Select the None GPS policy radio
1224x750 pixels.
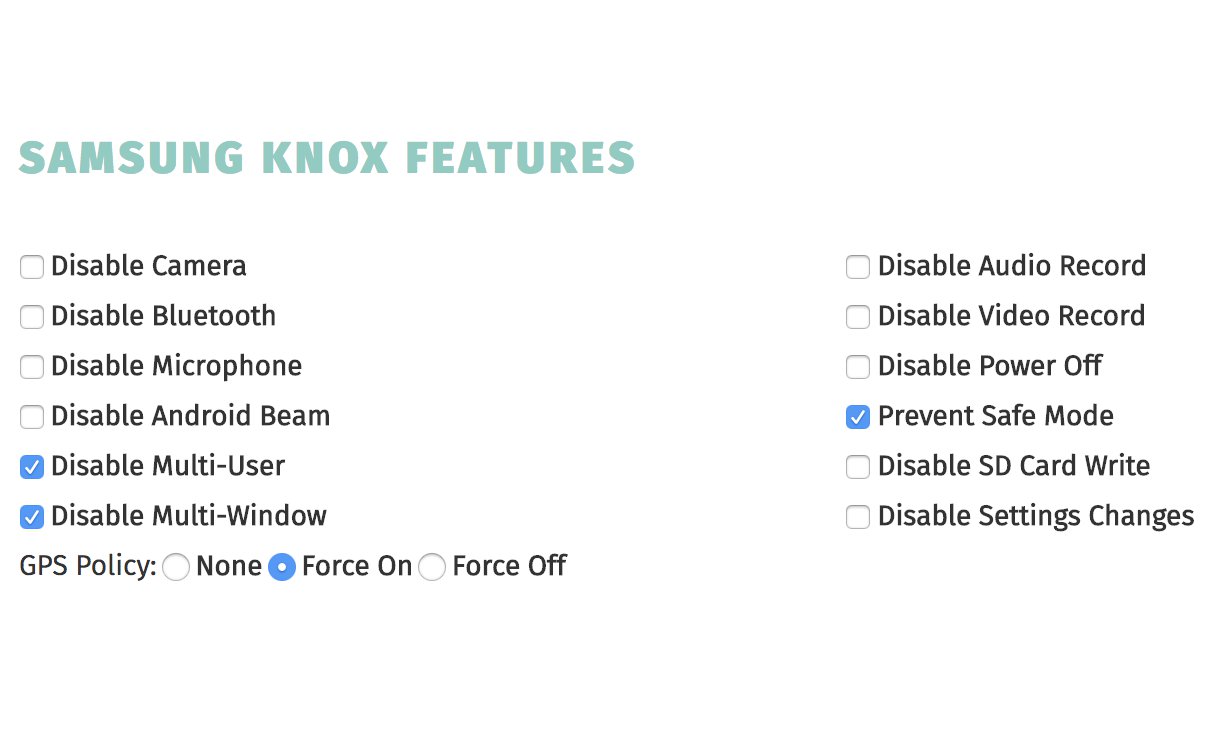point(176,568)
